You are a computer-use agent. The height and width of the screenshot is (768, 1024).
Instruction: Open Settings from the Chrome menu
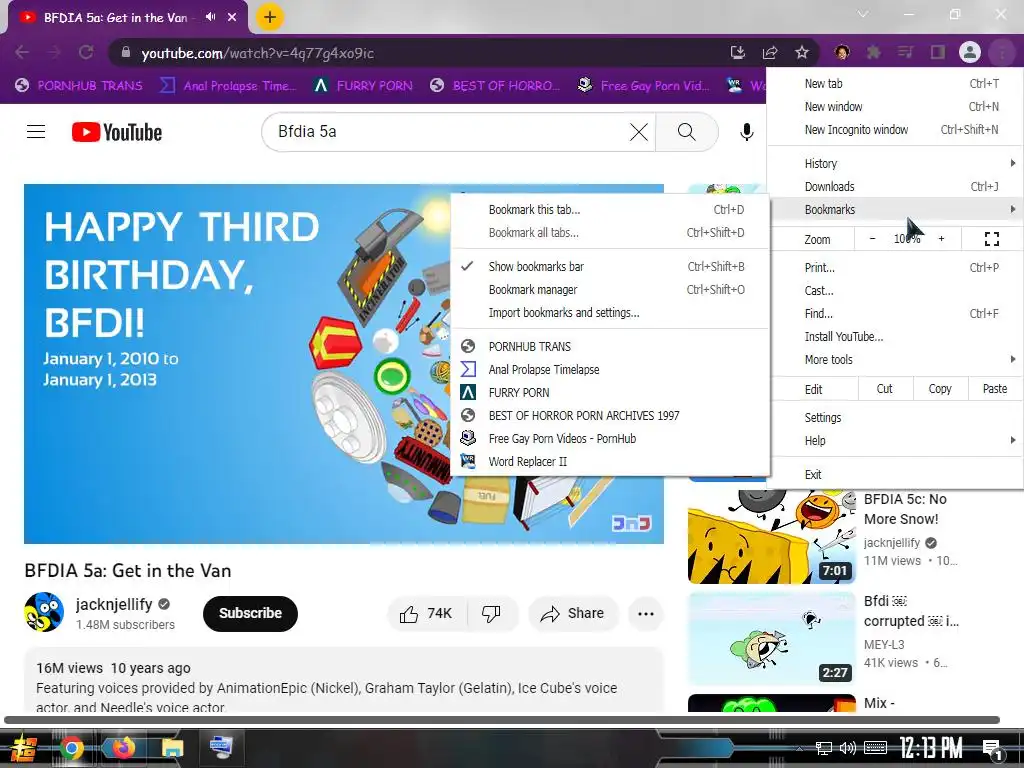point(895,417)
